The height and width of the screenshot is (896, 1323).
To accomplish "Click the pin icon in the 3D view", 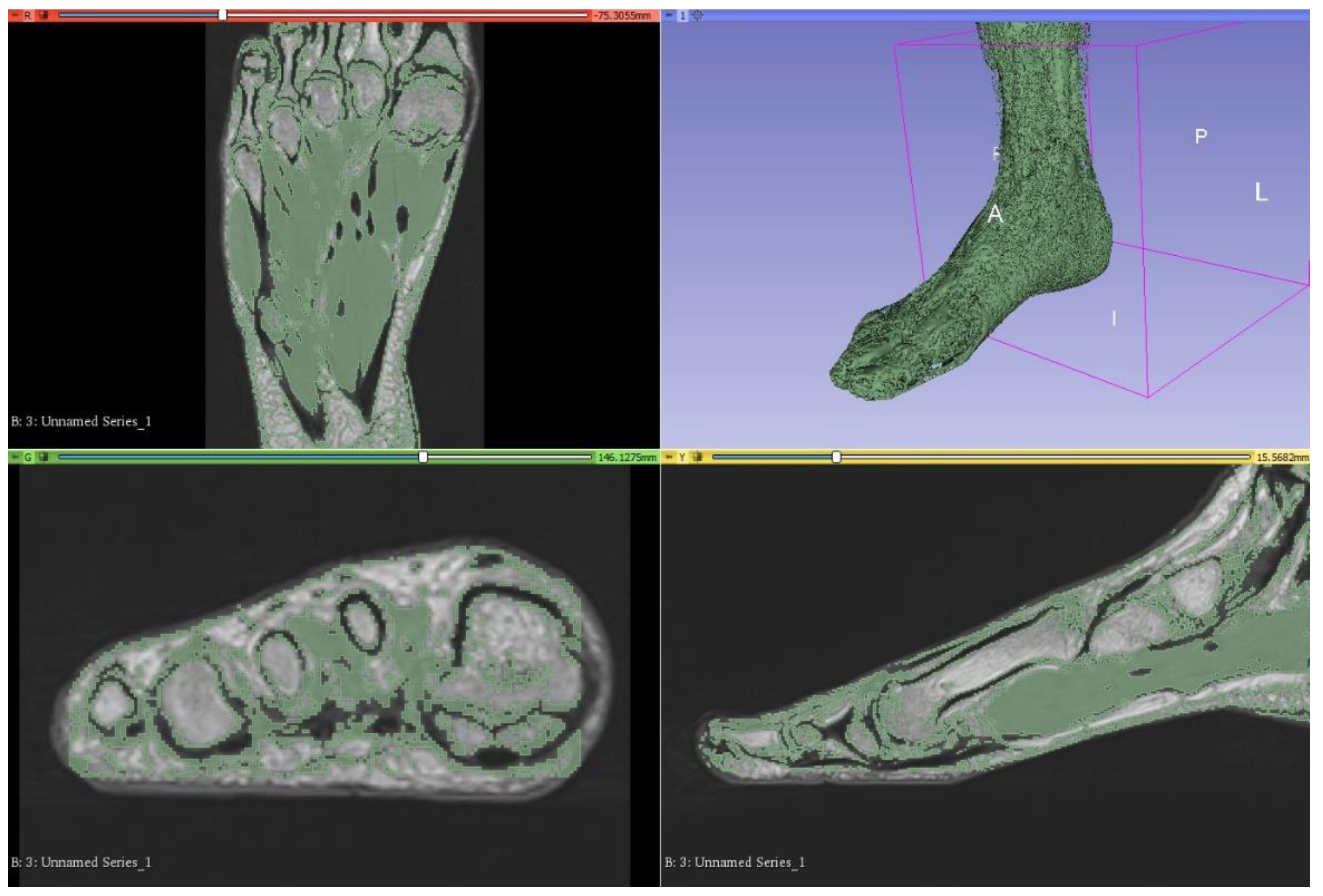I will [x=669, y=16].
